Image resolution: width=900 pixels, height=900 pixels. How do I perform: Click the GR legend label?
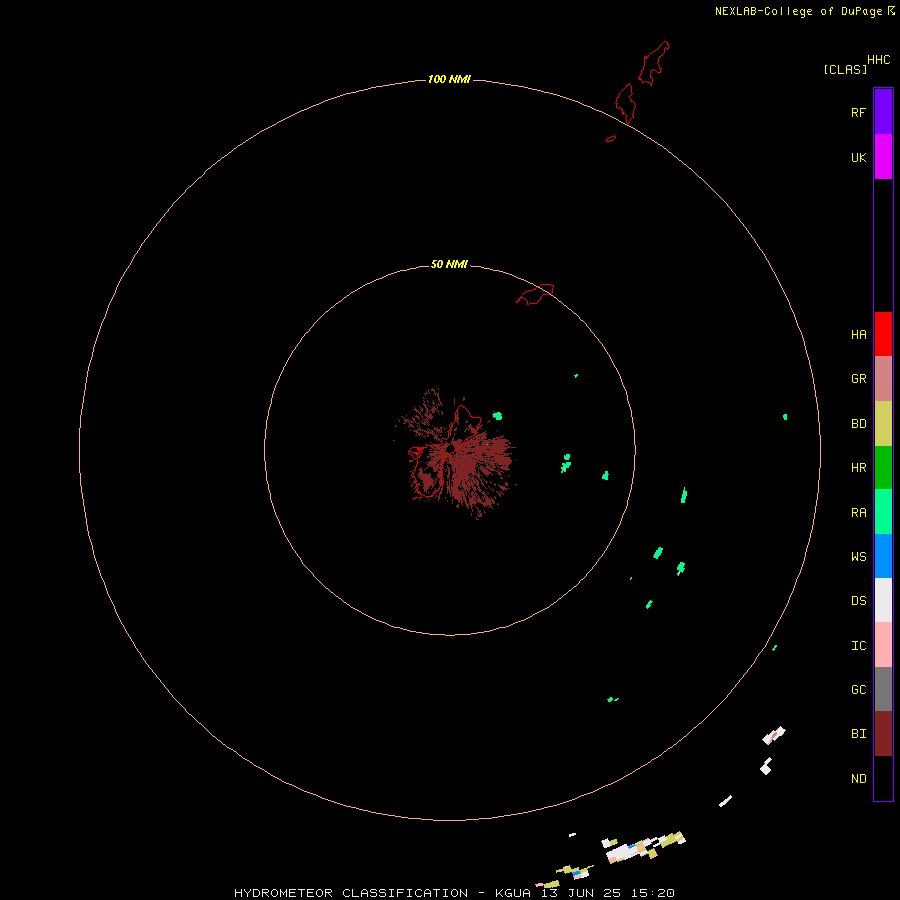(858, 379)
